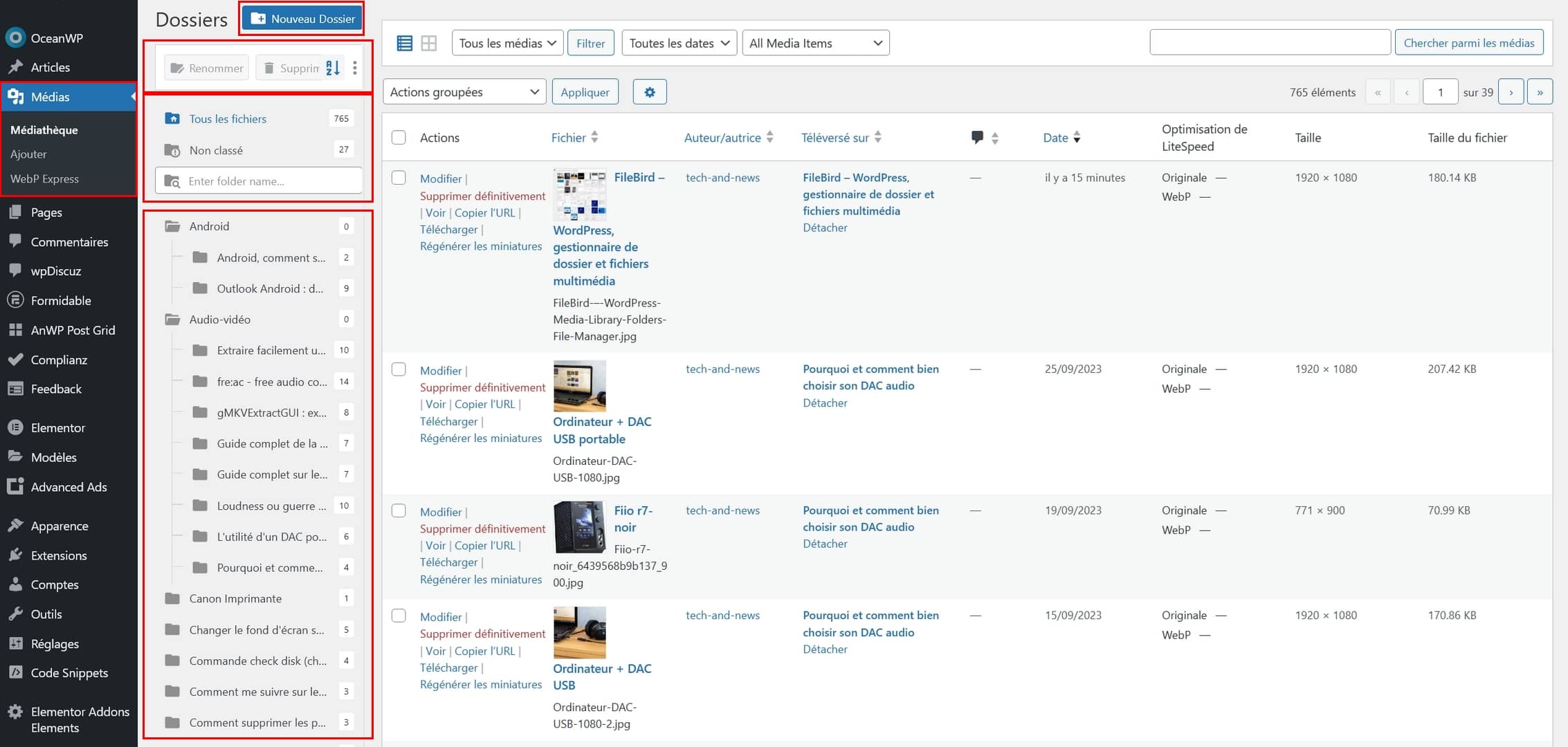Viewport: 1568px width, 747px height.
Task: Open the Ajouter submenu item
Action: [x=28, y=154]
